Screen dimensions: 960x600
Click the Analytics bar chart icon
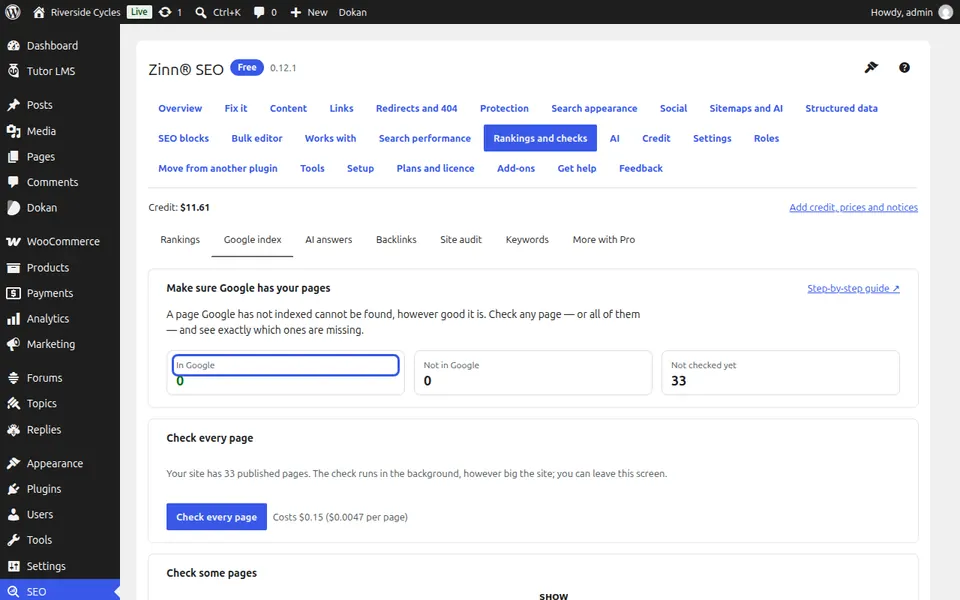pos(13,318)
